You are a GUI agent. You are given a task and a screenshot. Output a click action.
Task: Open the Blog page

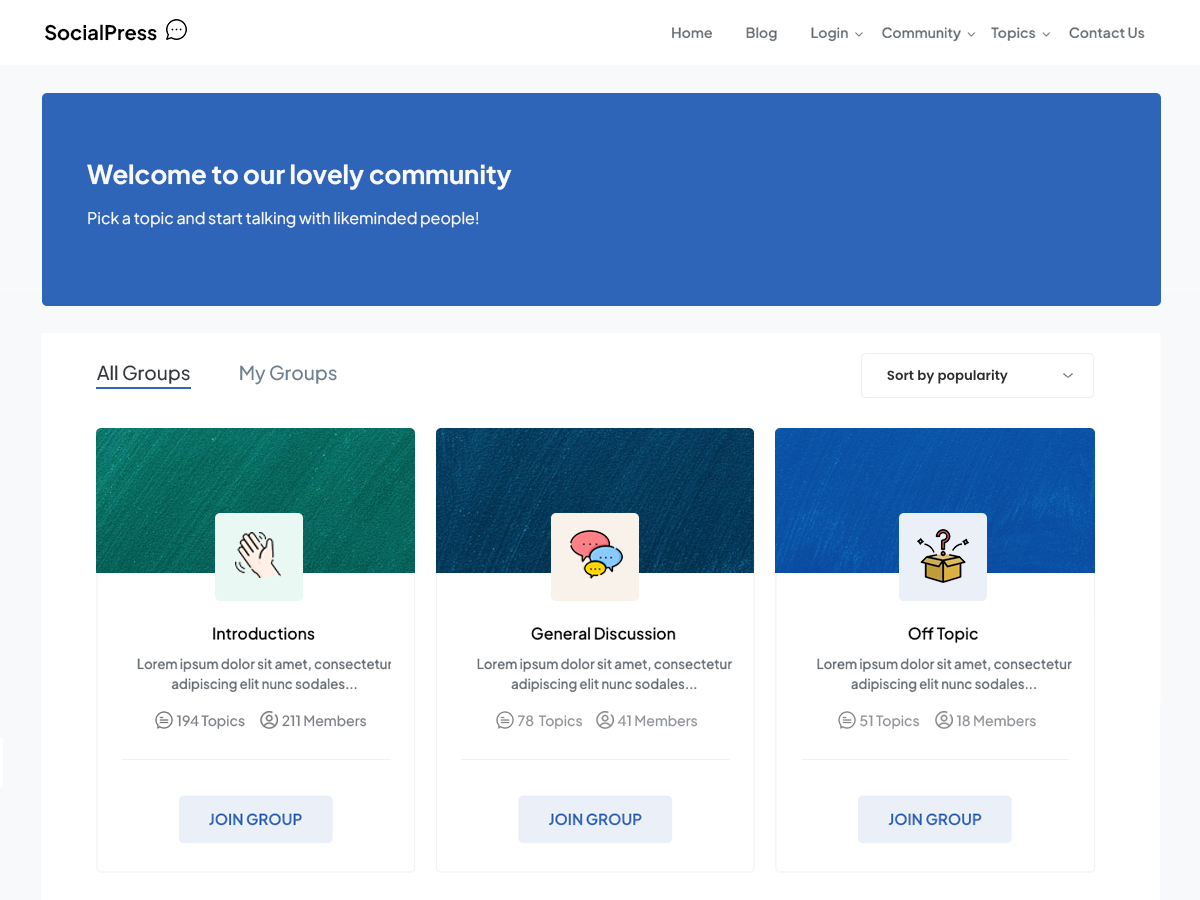coord(761,32)
